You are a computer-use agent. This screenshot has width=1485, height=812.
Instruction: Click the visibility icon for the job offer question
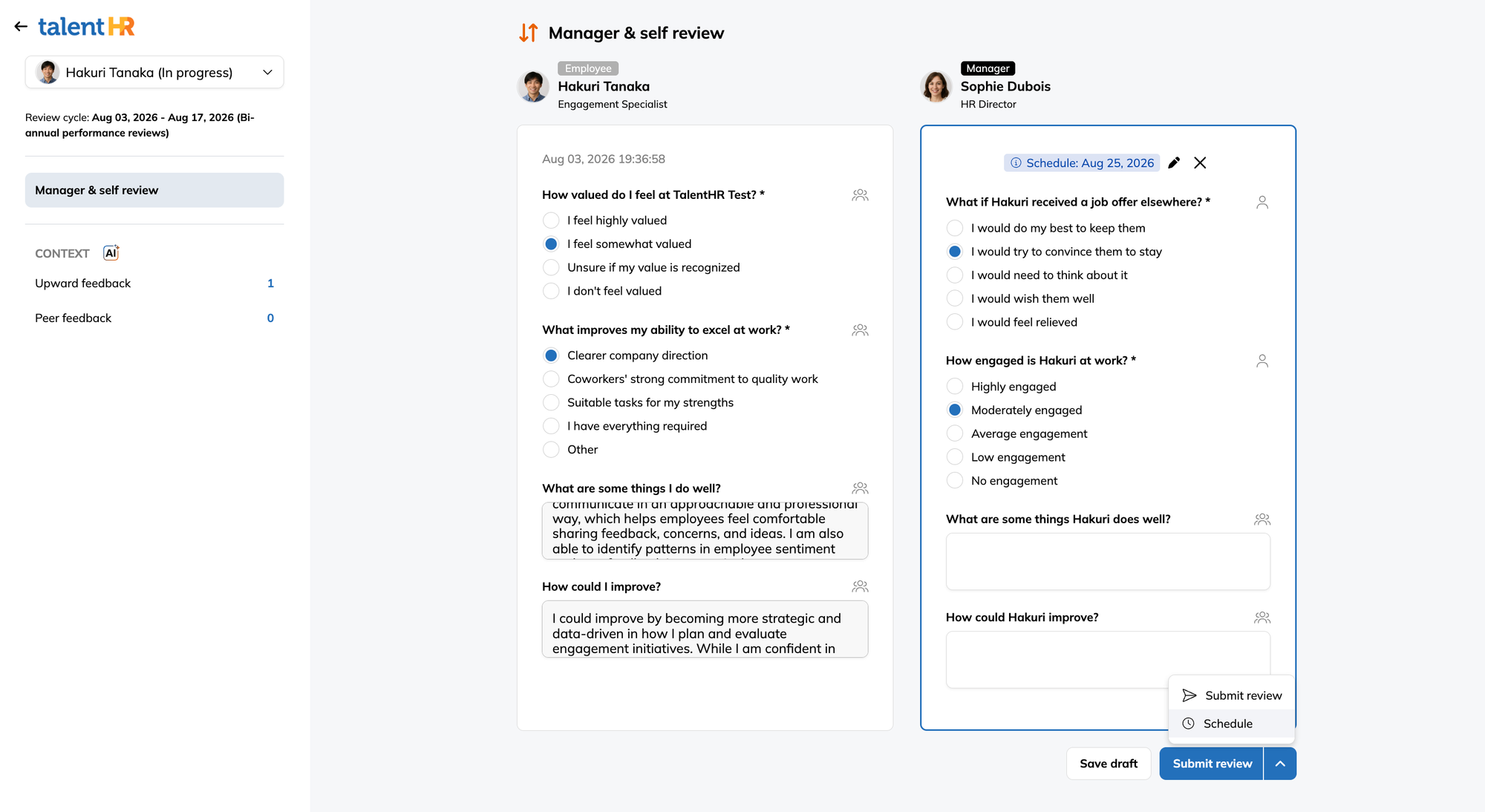(1262, 202)
